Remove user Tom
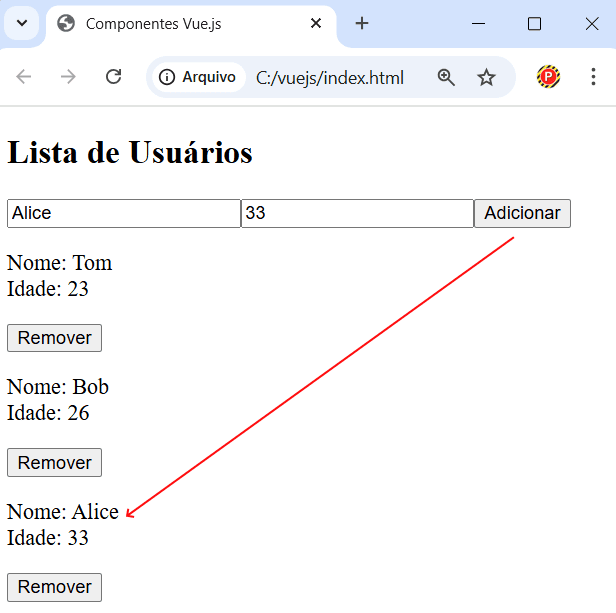 coord(55,338)
